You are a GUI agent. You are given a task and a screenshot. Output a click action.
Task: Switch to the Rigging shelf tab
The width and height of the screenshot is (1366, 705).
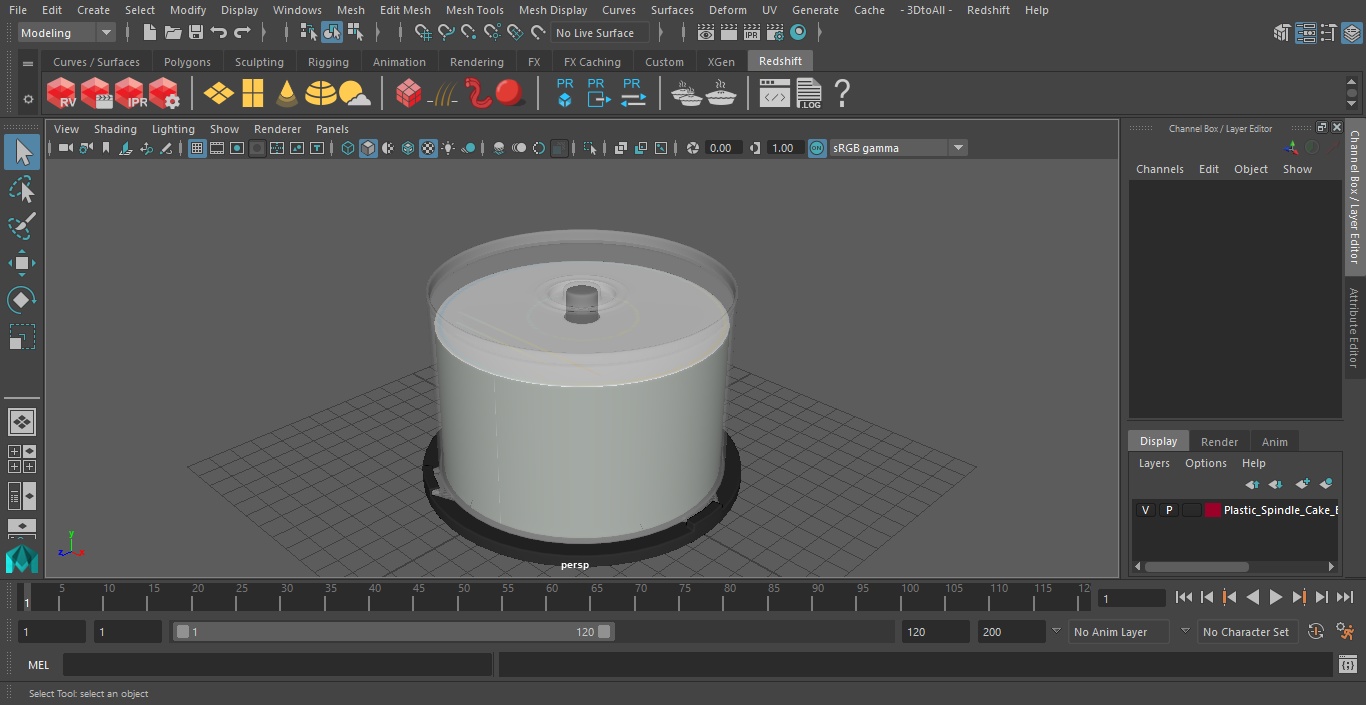[328, 62]
